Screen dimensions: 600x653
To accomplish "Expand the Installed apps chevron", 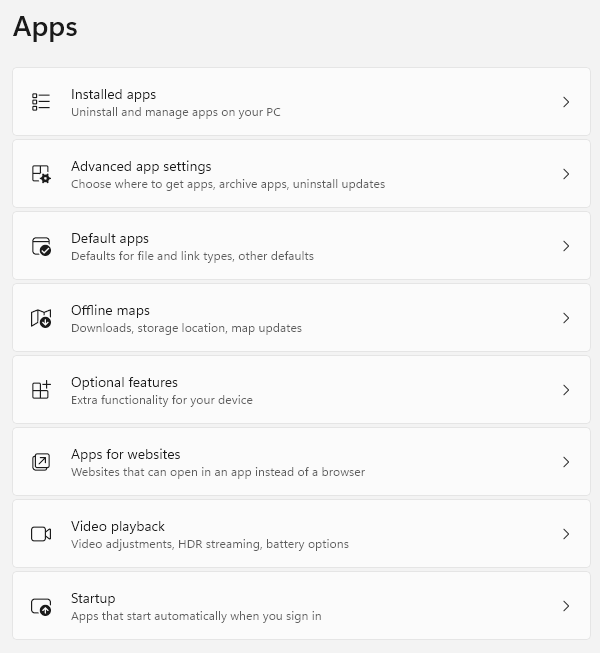I will coord(566,102).
